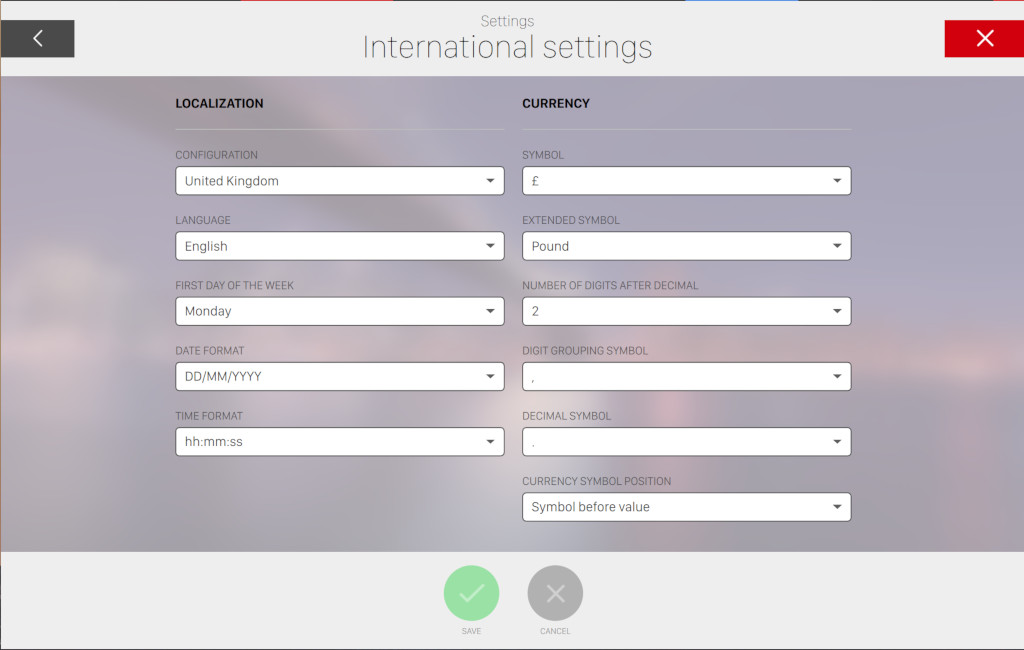1024x650 pixels.
Task: Open the Decimal Symbol dropdown
Action: click(686, 441)
